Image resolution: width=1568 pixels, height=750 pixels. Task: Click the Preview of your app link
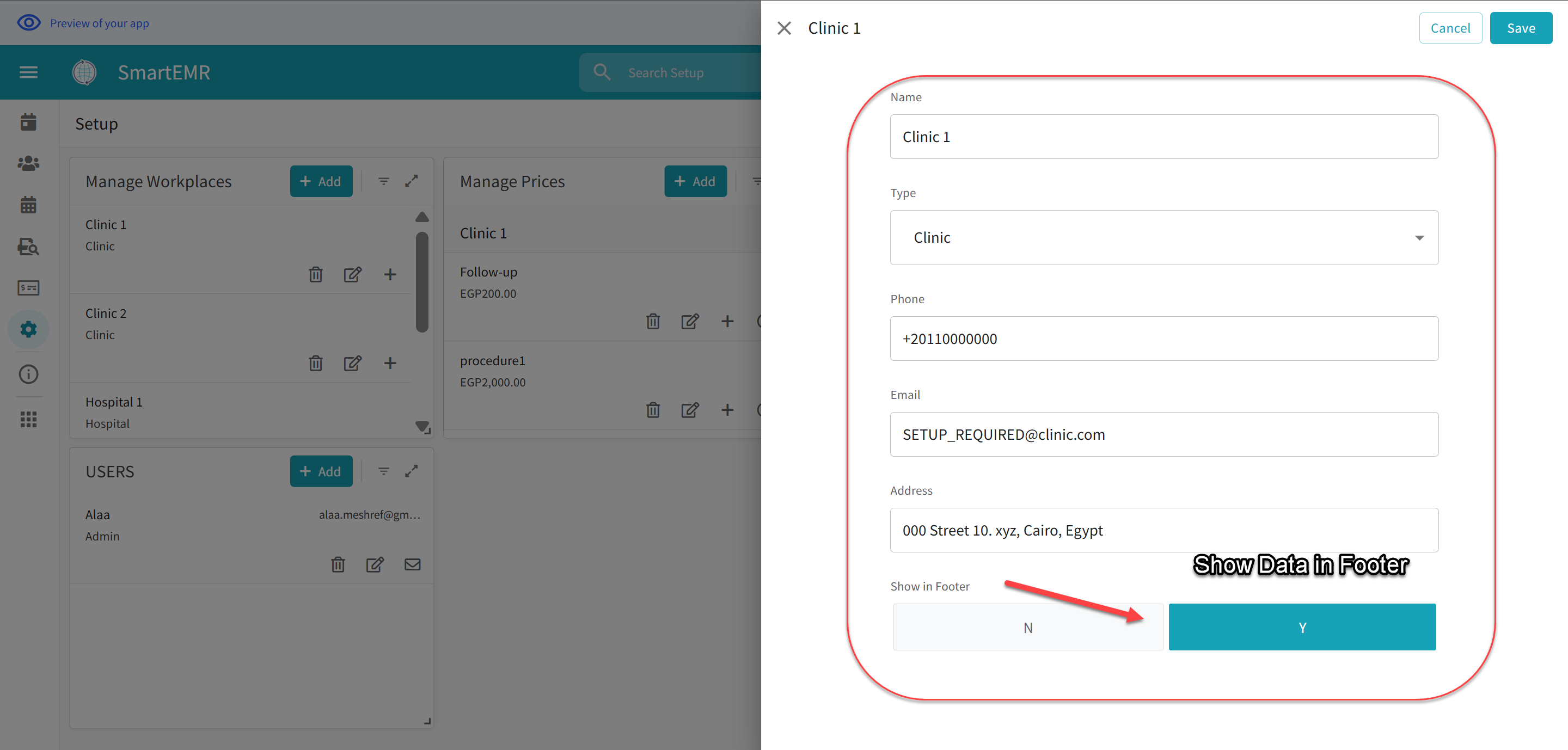[99, 23]
